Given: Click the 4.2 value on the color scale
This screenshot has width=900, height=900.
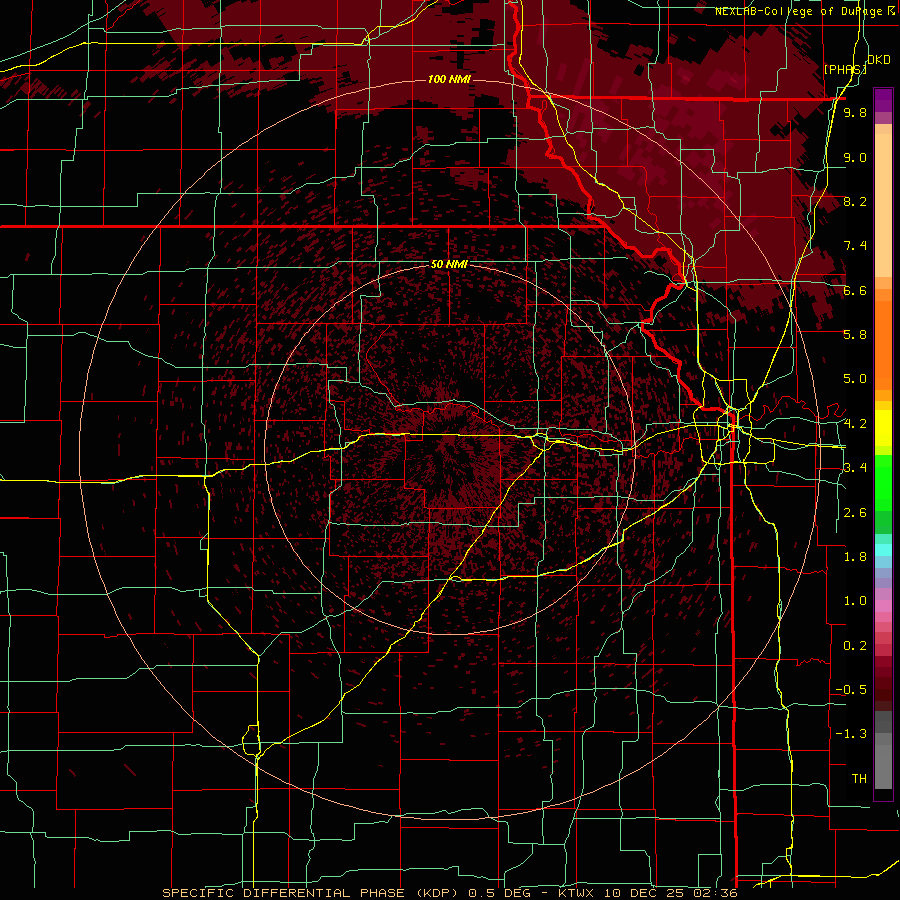Looking at the screenshot, I should click(855, 424).
